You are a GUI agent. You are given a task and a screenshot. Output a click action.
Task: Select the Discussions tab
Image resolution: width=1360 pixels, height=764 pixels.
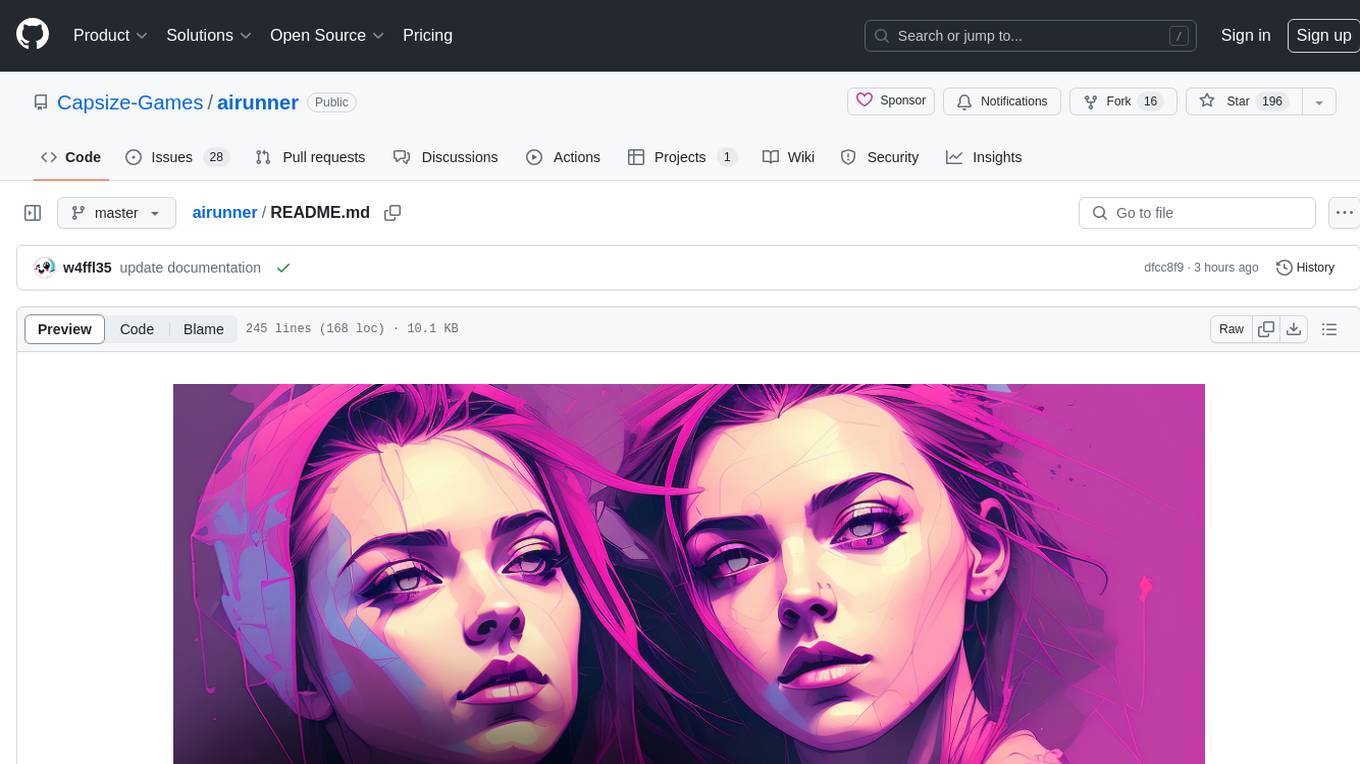click(x=445, y=157)
